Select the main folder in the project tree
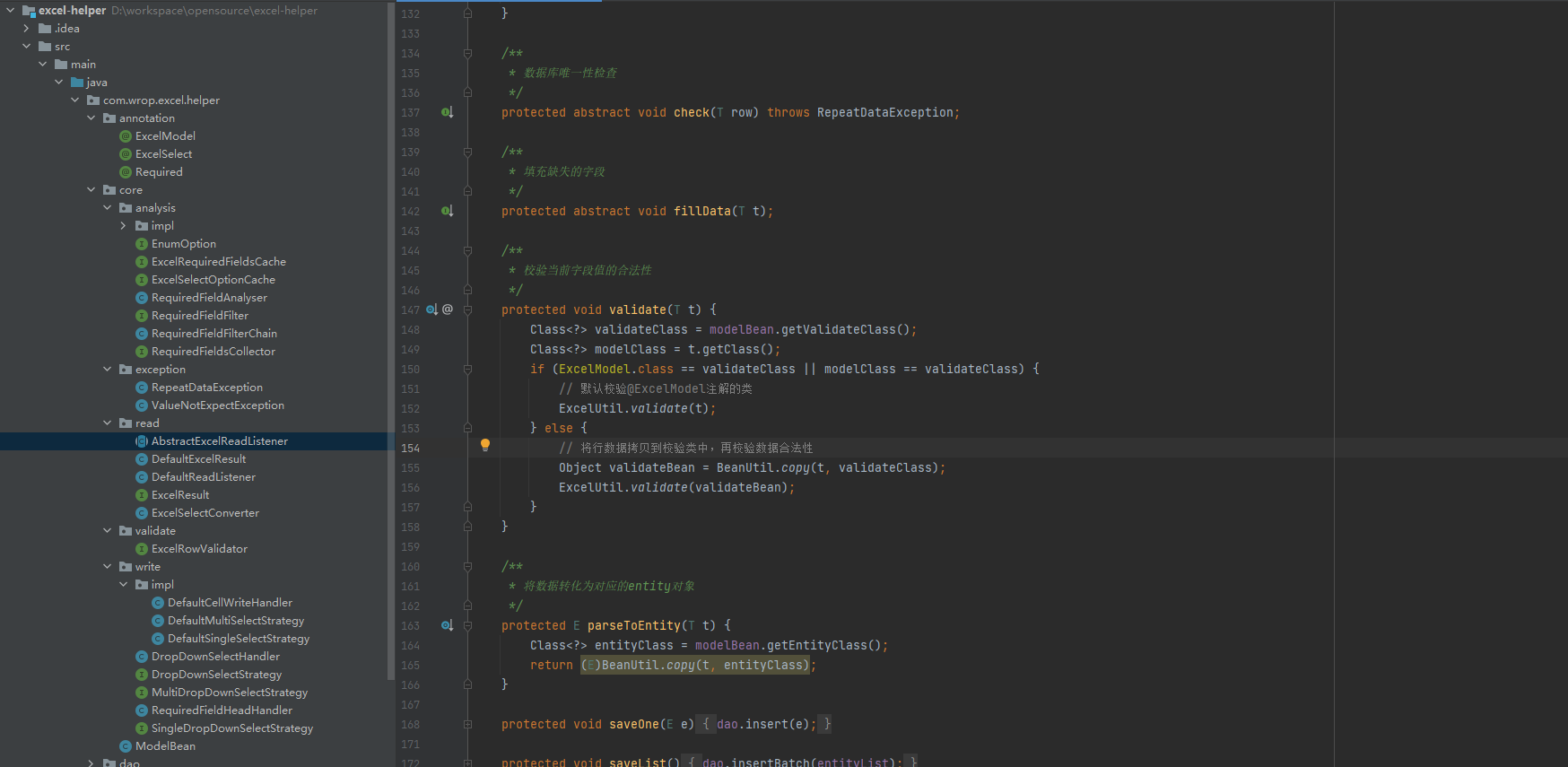Image resolution: width=1568 pixels, height=767 pixels. click(83, 65)
